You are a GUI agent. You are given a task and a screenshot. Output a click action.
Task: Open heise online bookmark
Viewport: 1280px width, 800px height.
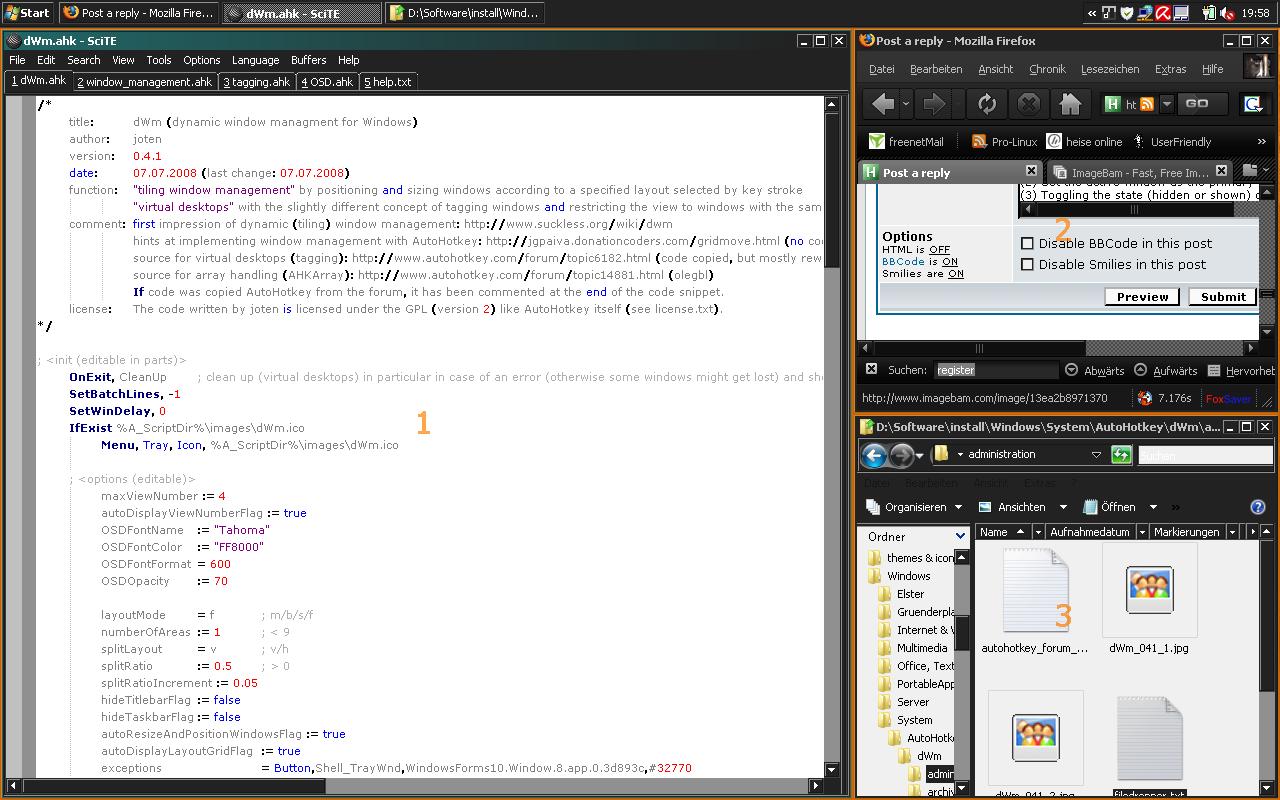coord(1085,142)
